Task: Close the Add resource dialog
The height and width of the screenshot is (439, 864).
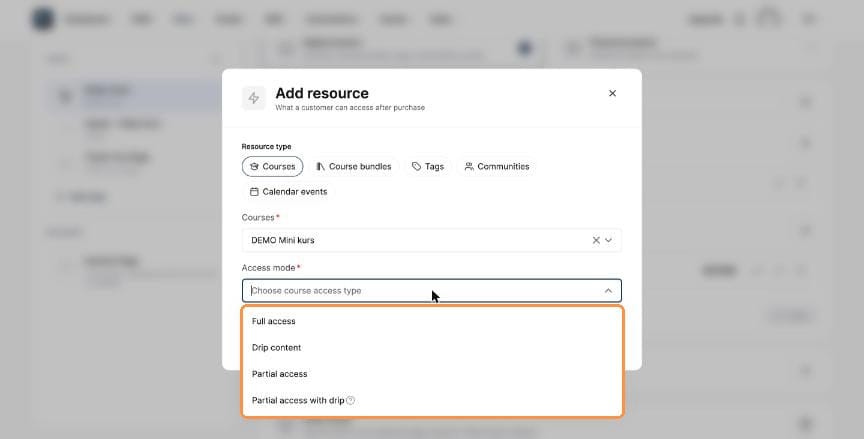Action: point(612,93)
